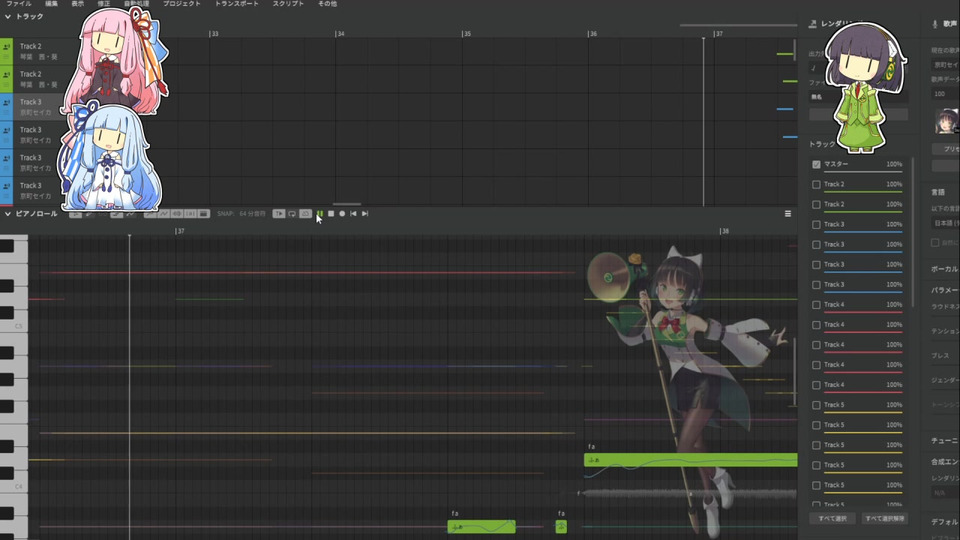Open the スクリプト menu

(288, 4)
